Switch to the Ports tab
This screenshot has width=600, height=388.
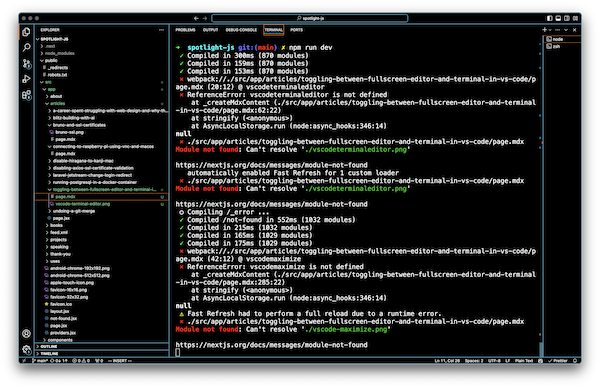296,30
